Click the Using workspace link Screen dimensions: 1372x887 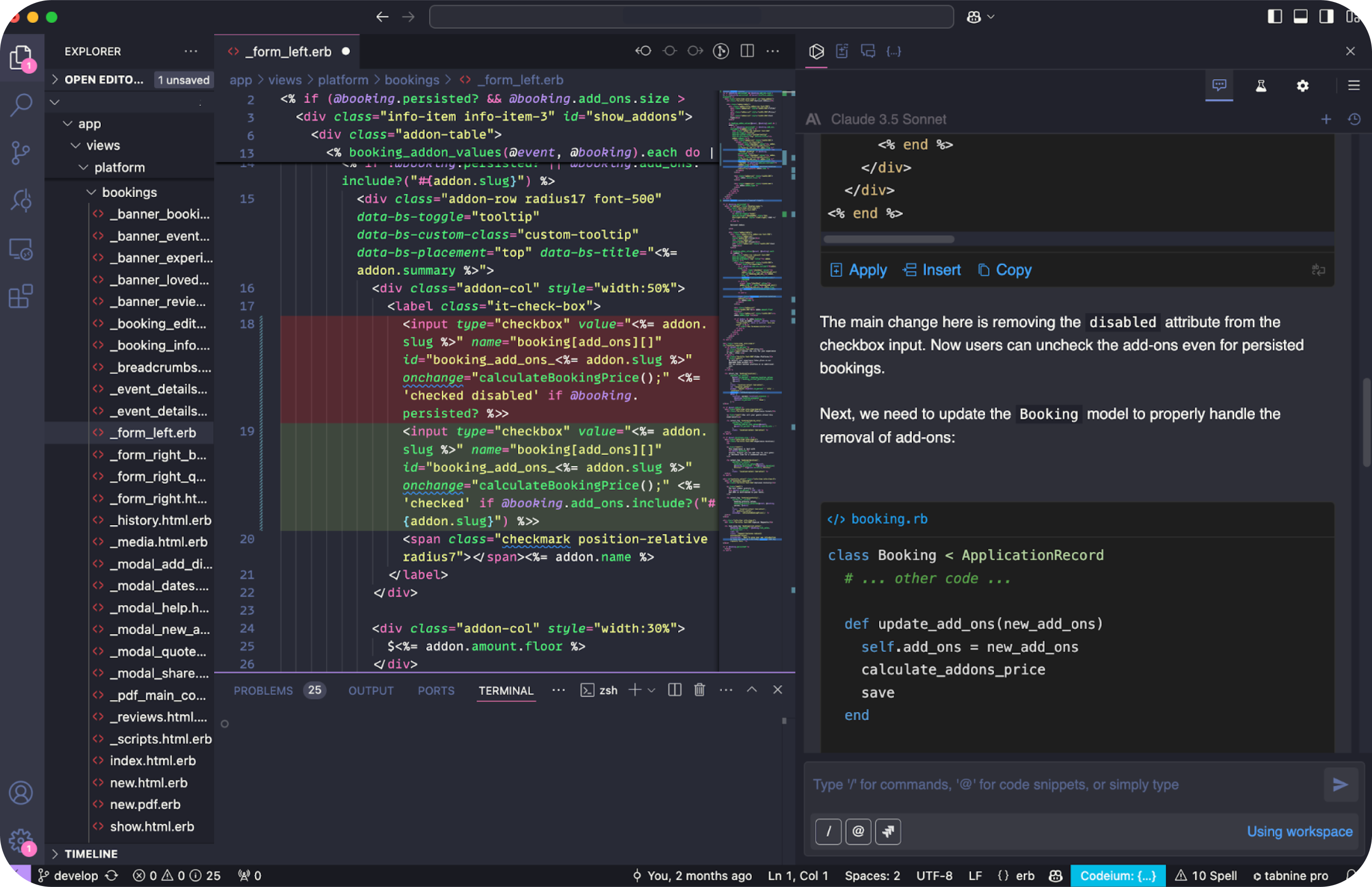pyautogui.click(x=1300, y=832)
